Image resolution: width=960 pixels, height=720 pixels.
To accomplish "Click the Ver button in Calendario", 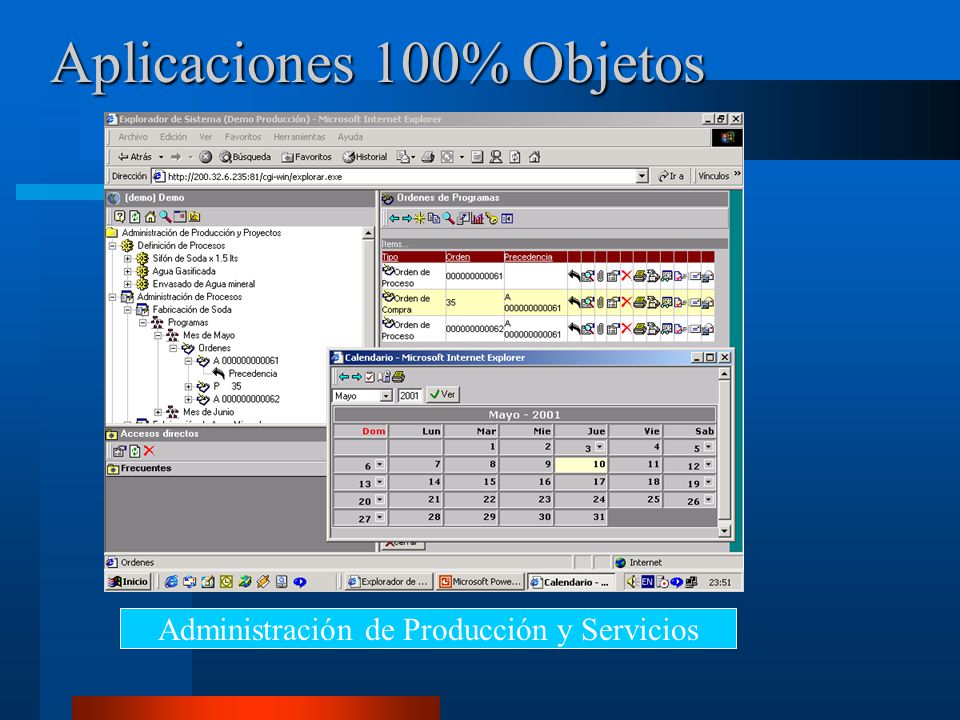I will (x=443, y=395).
